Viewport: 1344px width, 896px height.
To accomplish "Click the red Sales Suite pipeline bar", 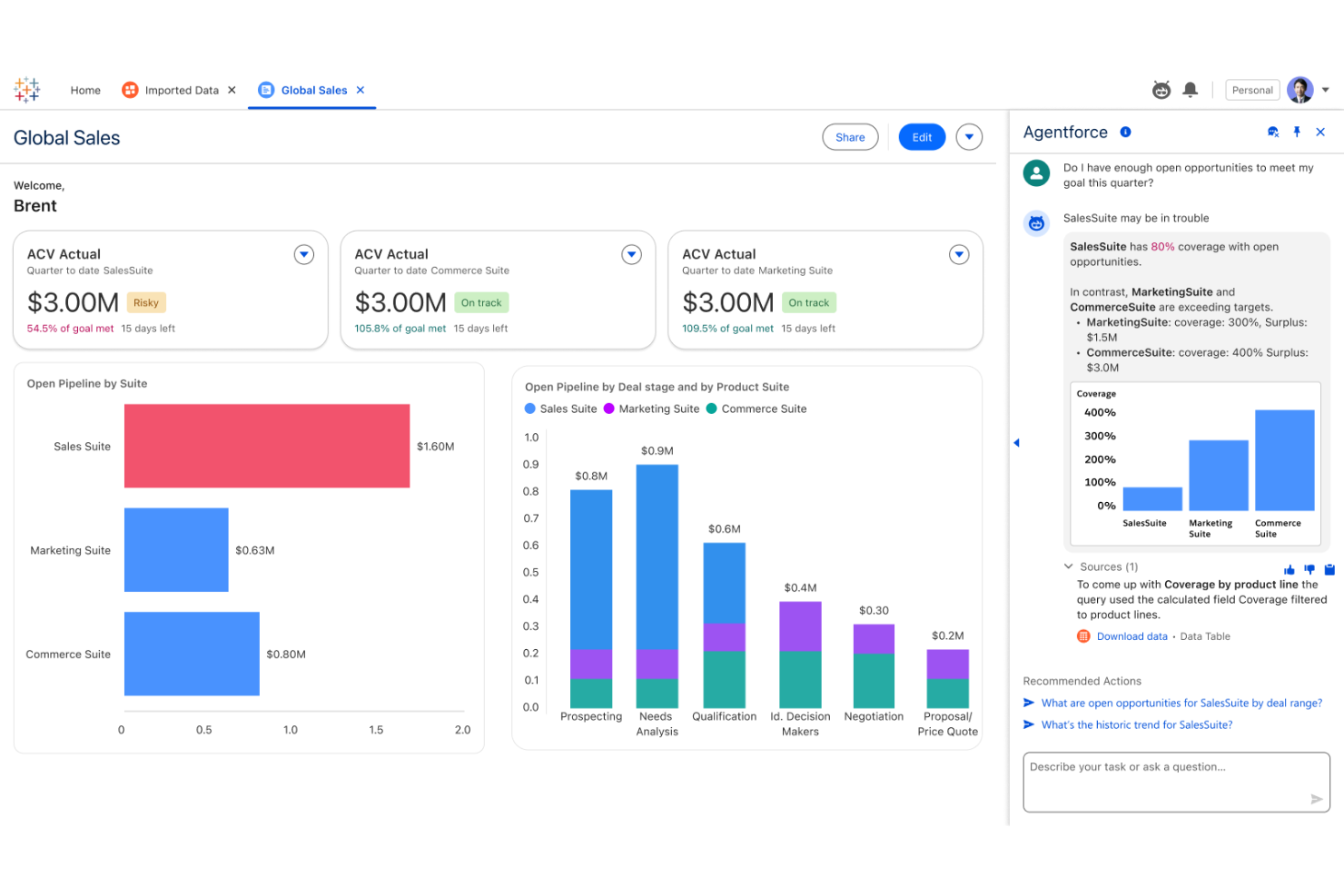I will (267, 446).
